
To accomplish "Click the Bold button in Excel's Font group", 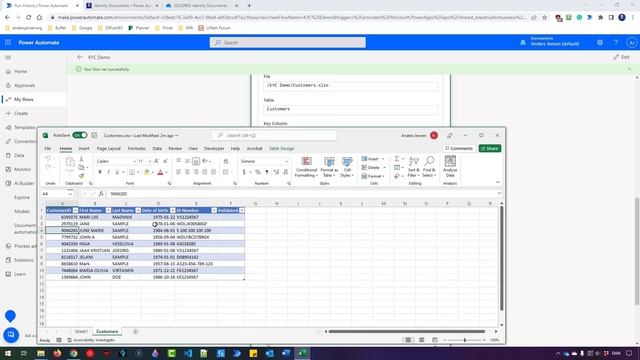I will 100,172.
